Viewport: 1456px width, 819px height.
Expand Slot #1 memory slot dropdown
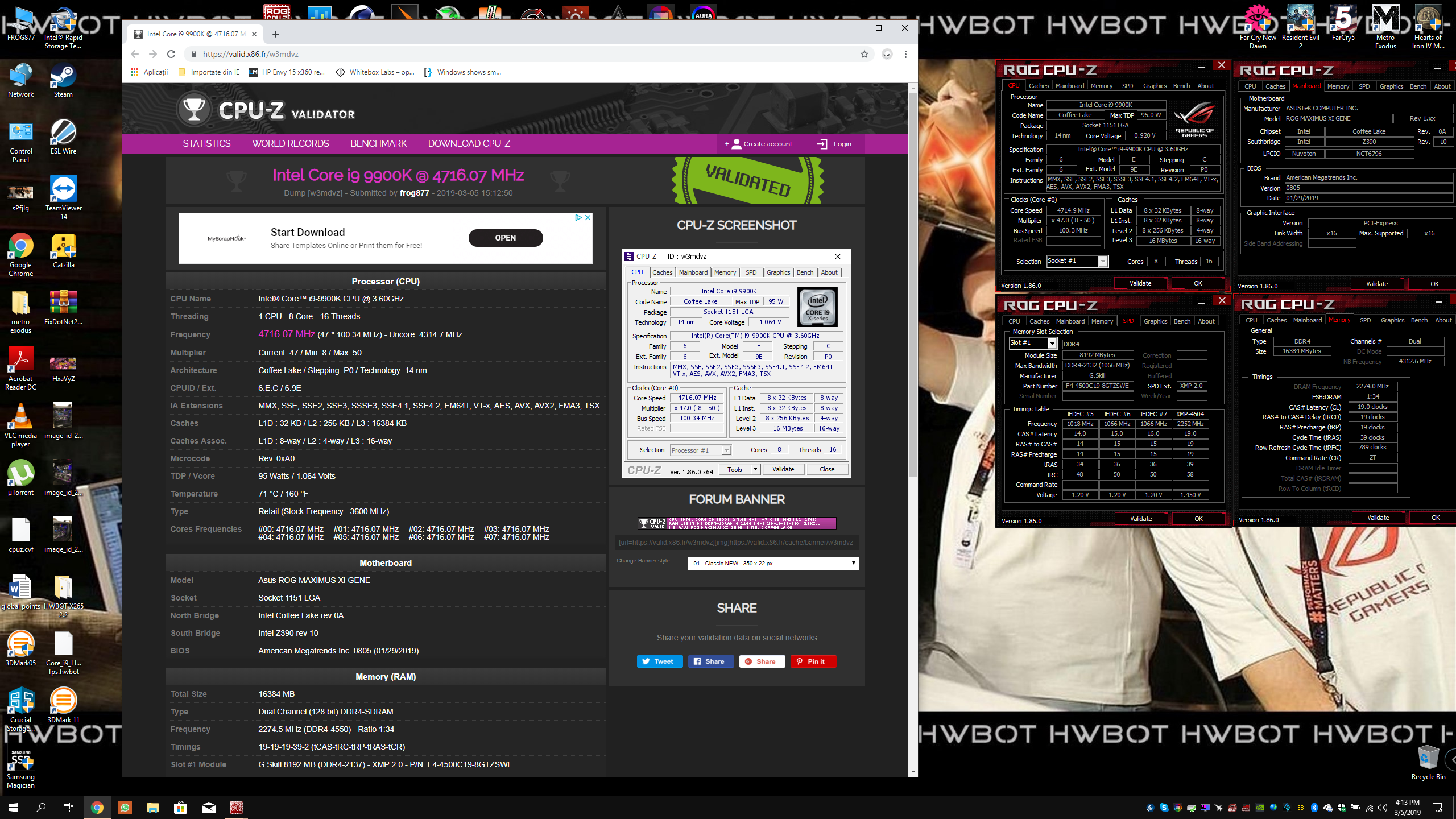pos(1052,343)
